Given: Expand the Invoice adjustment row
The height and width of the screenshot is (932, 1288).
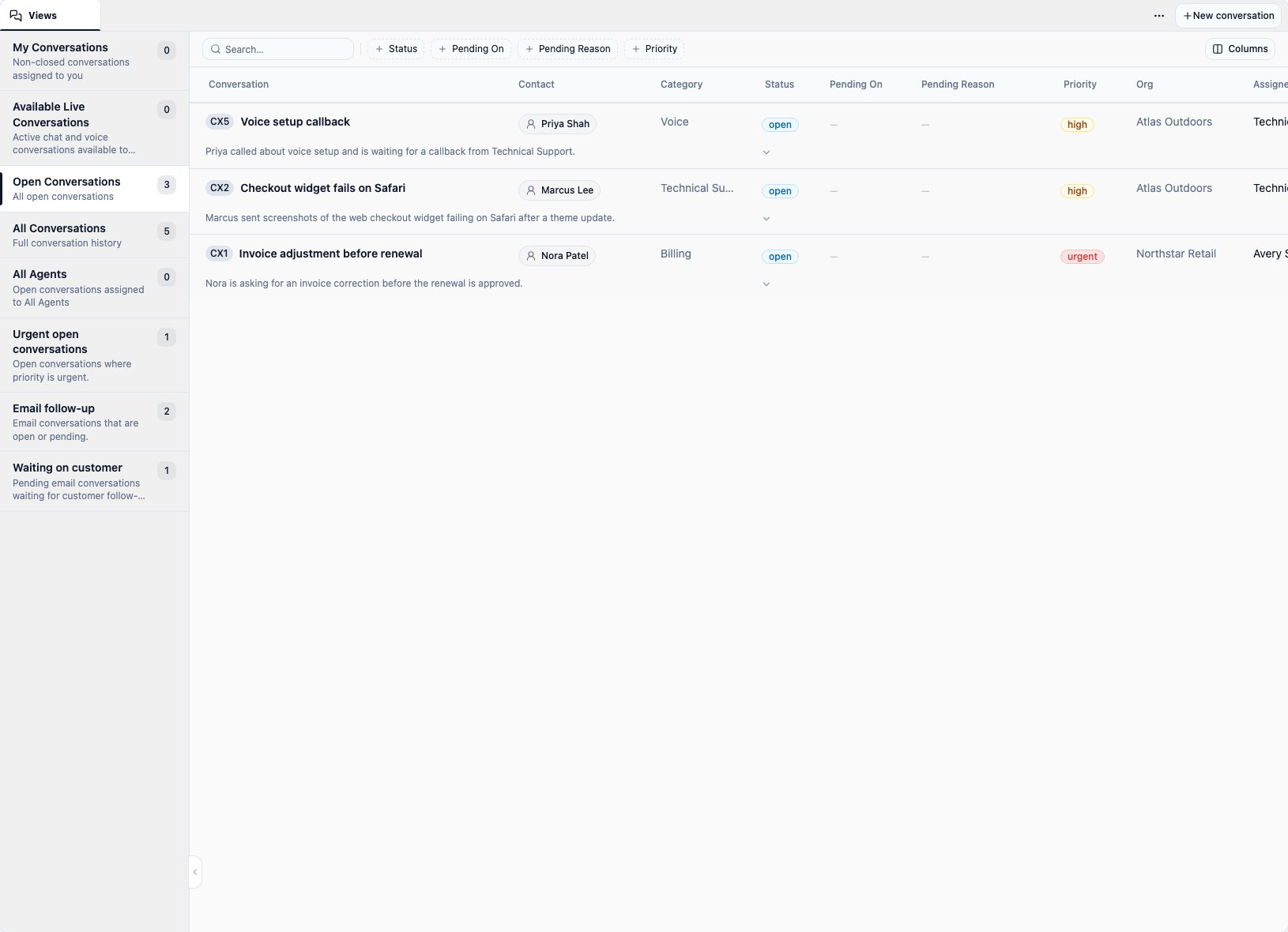Looking at the screenshot, I should [x=766, y=284].
